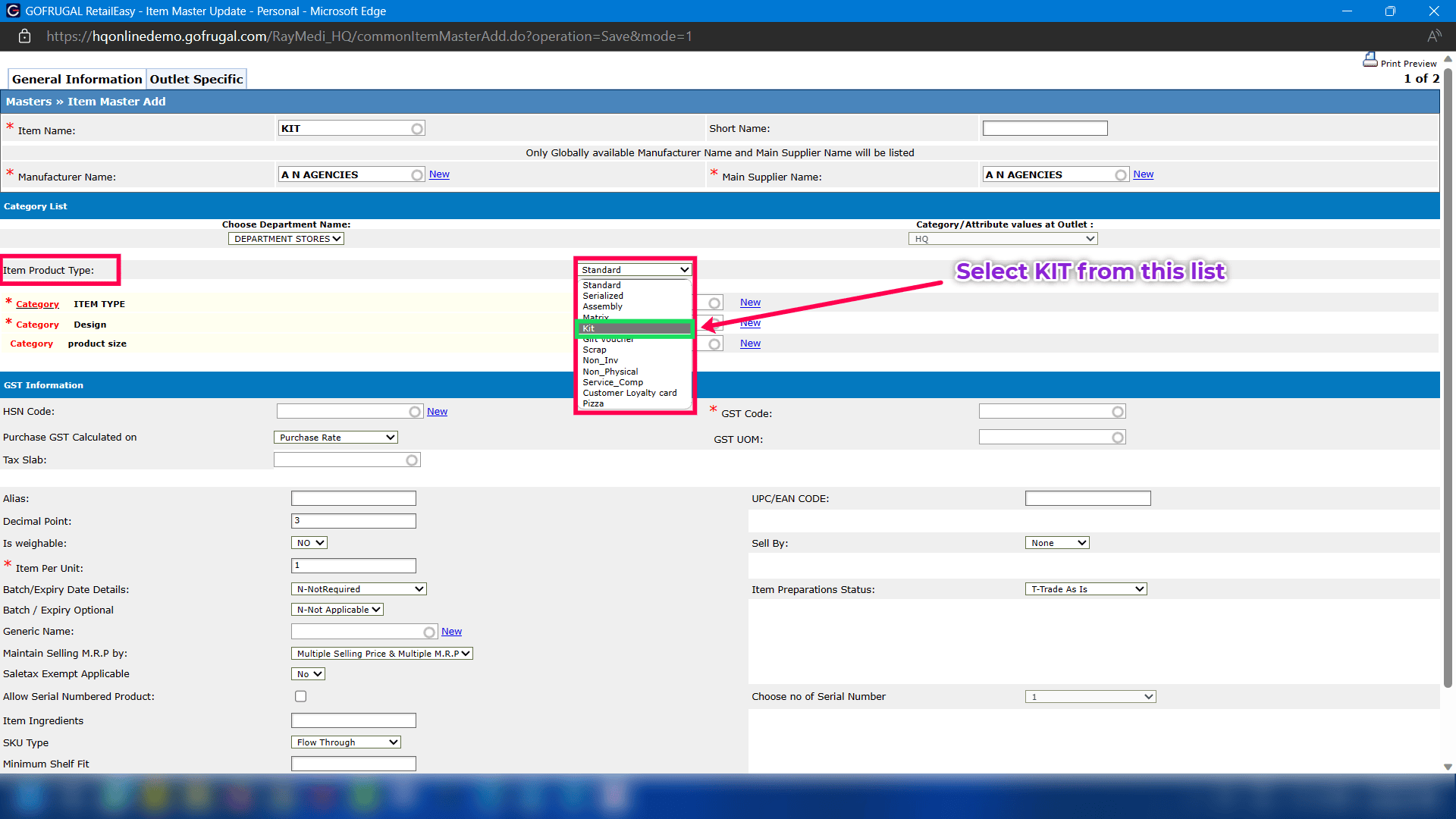
Task: Open the Batch/Expiry Date Details dropdown
Action: pos(359,589)
